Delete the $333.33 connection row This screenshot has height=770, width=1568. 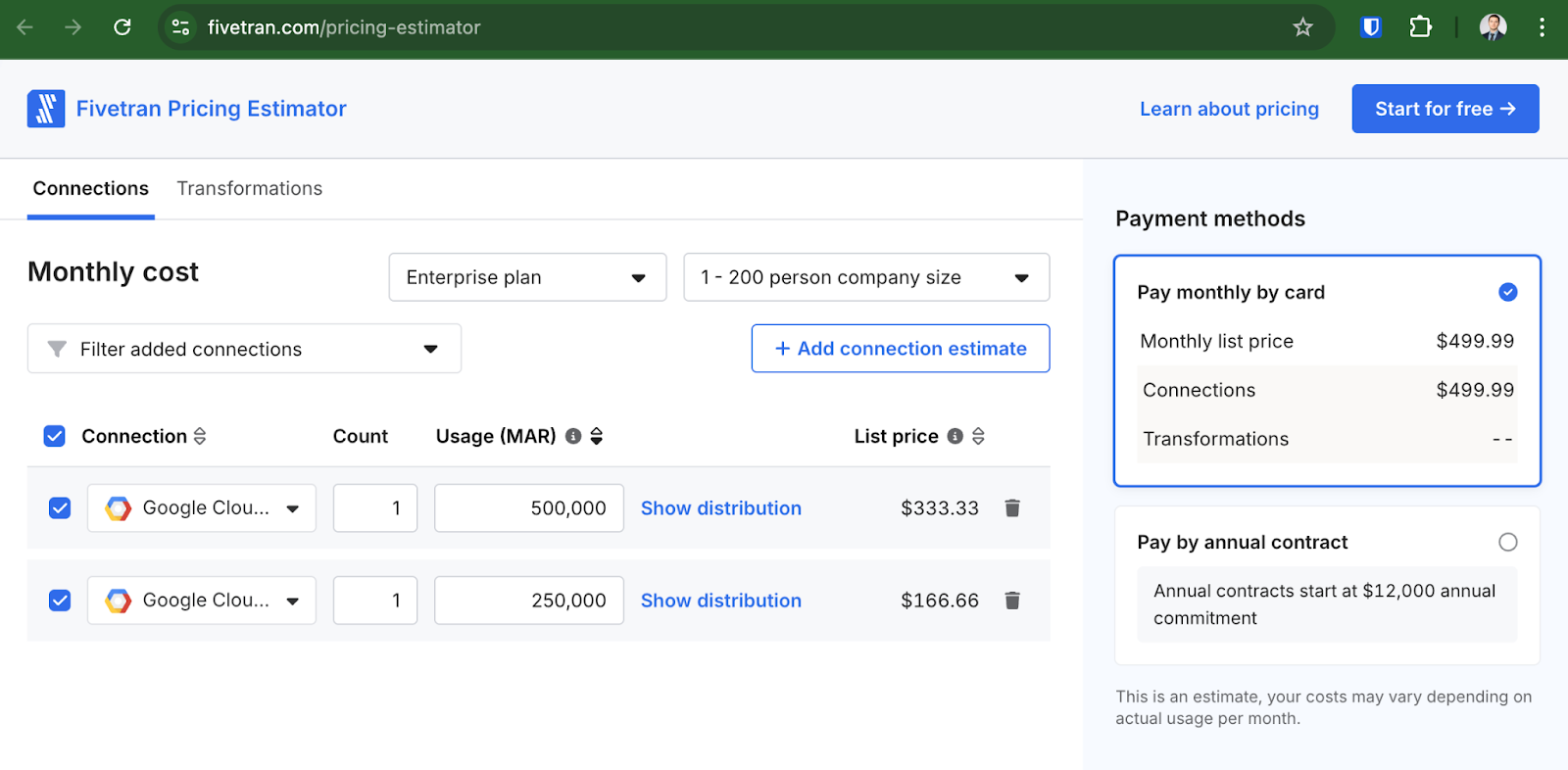1012,507
